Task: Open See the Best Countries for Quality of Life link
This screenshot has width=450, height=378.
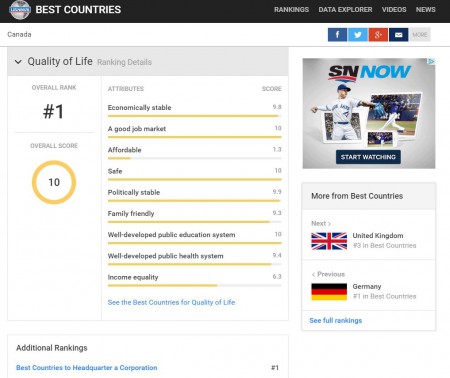Action: tap(171, 302)
